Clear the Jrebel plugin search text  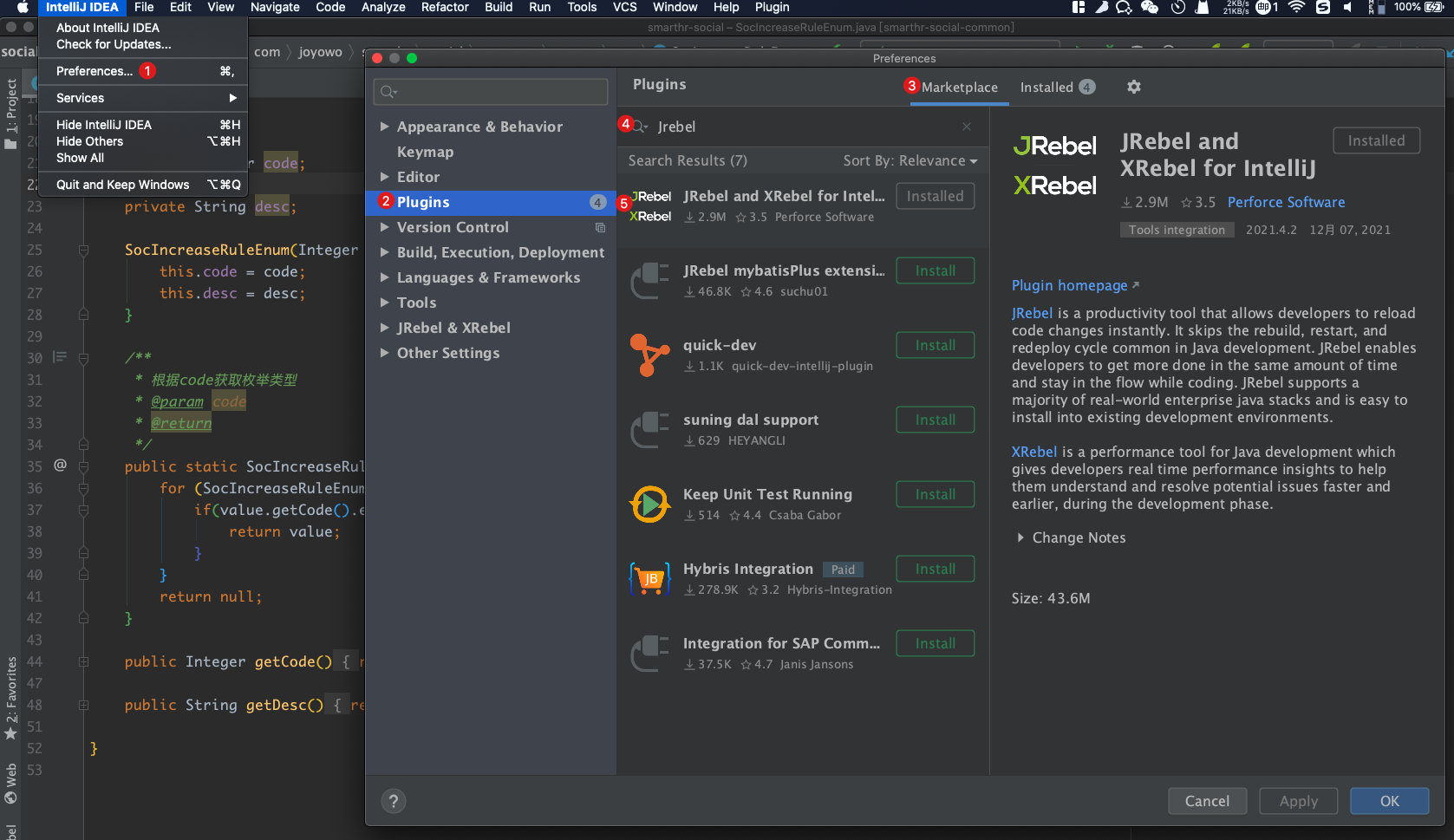point(967,127)
